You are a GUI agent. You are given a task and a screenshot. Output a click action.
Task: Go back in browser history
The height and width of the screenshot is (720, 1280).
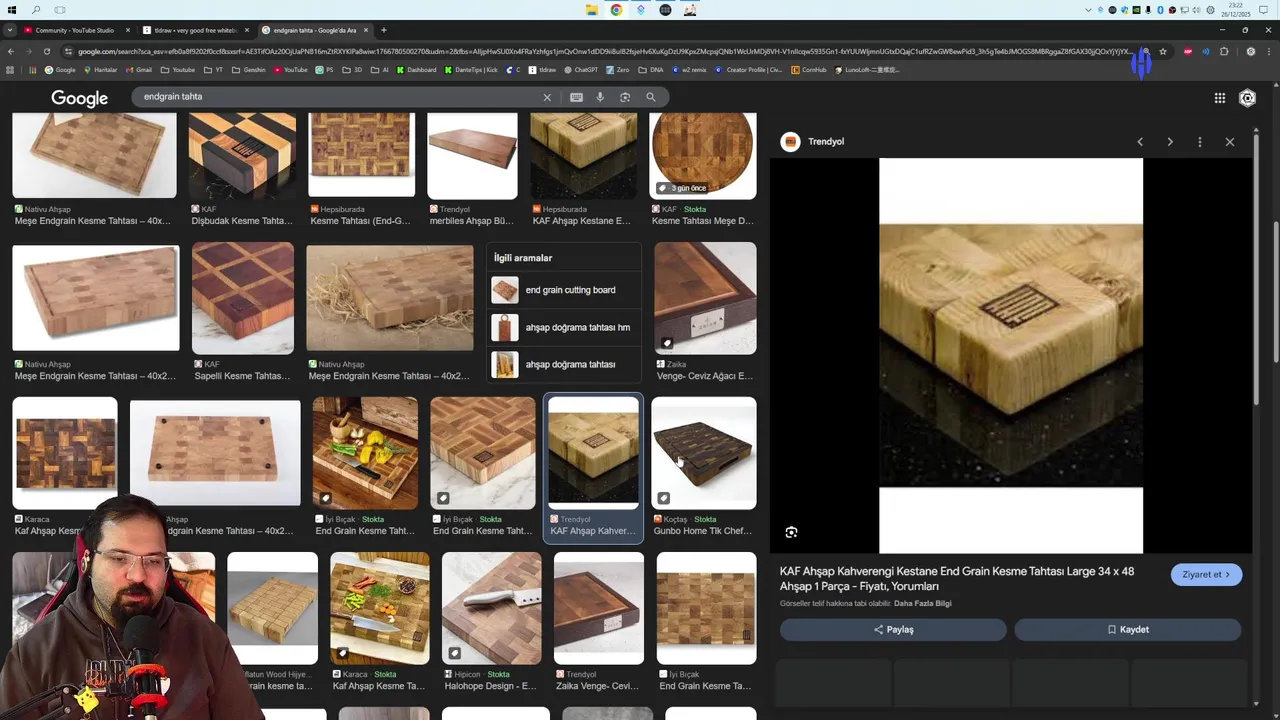11,51
